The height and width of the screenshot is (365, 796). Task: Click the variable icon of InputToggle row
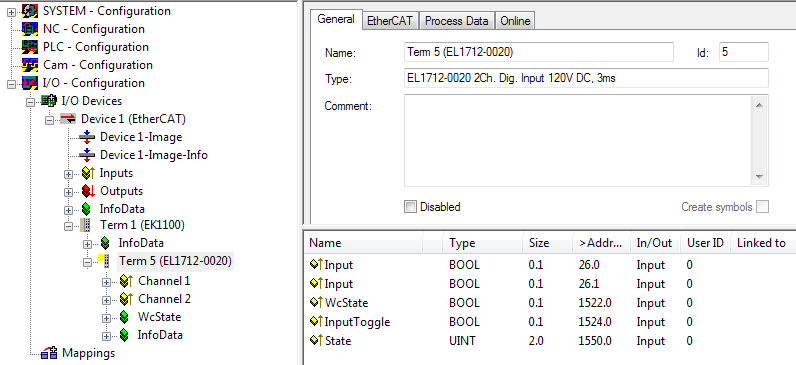pyautogui.click(x=316, y=322)
